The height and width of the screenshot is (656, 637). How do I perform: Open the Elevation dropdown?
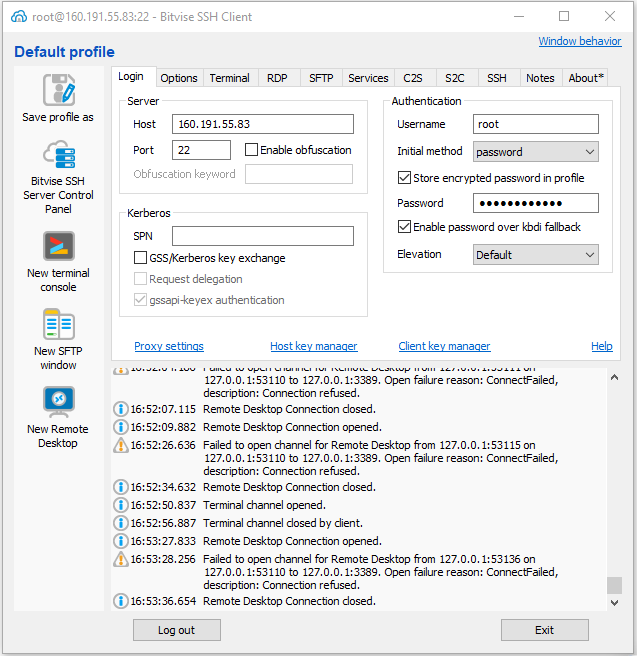(535, 254)
